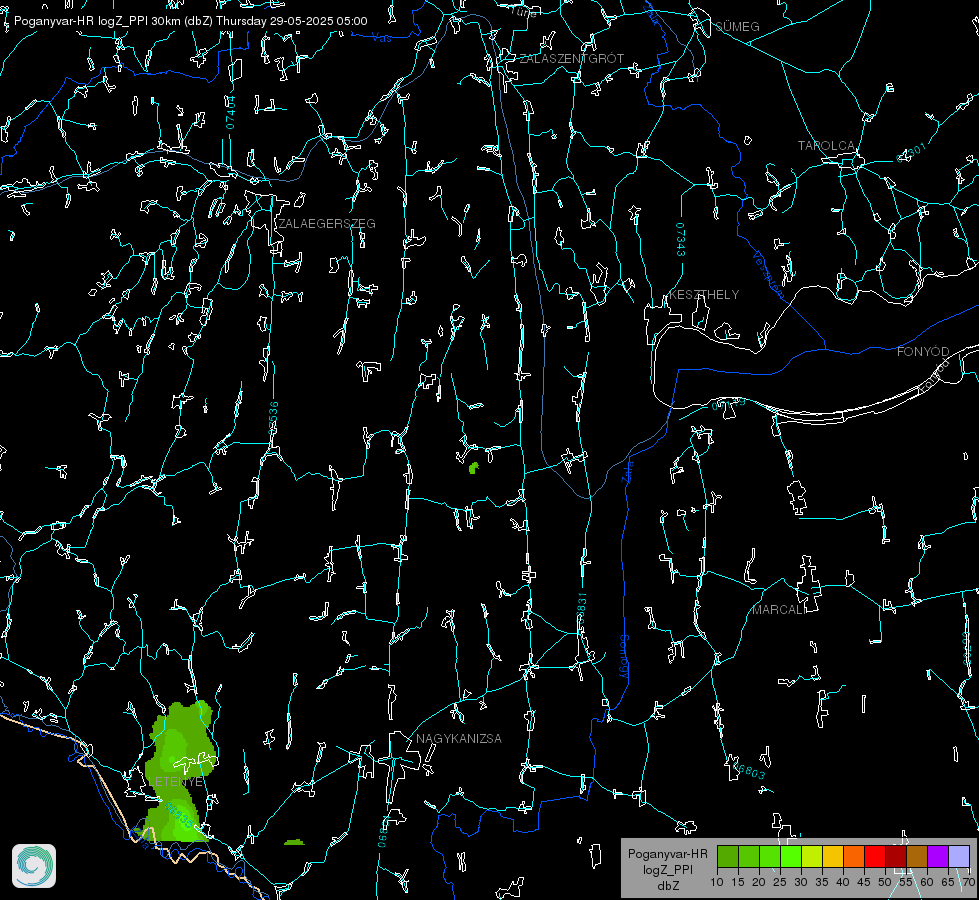
Task: Pick the 35–40 dBZ yellow swatch
Action: pyautogui.click(x=833, y=856)
